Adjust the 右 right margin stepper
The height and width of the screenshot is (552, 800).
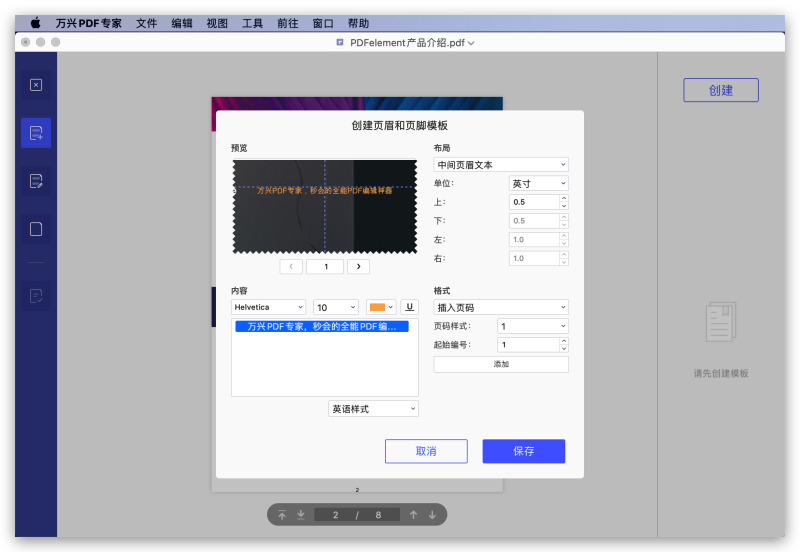[564, 258]
